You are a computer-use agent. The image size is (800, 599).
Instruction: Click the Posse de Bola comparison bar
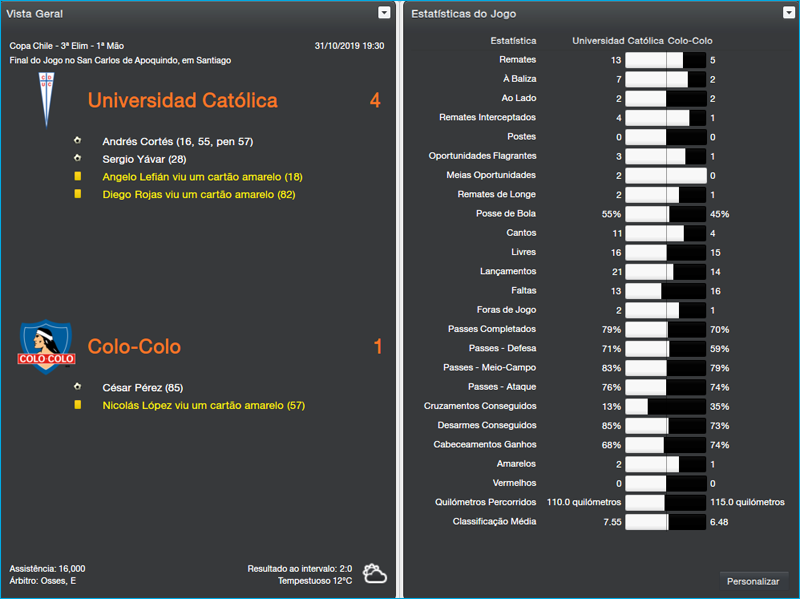665,214
